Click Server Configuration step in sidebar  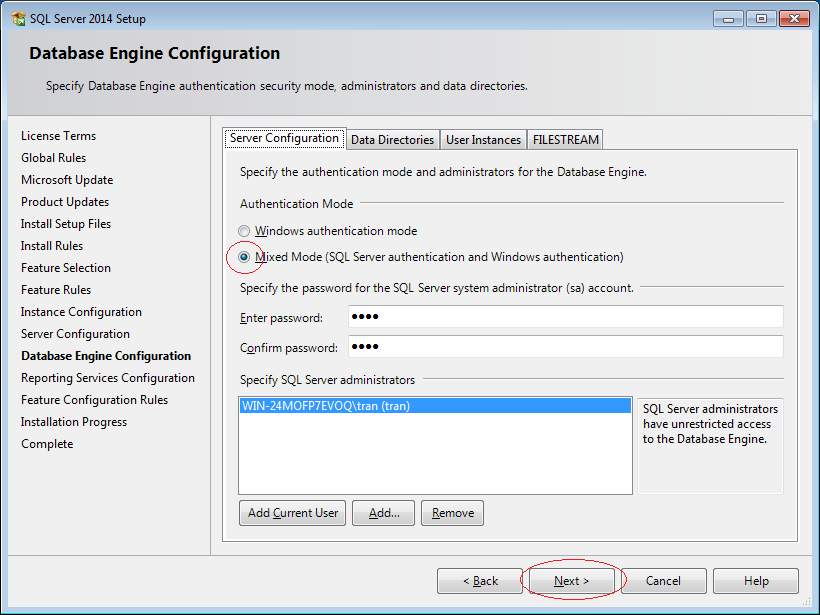pos(75,334)
